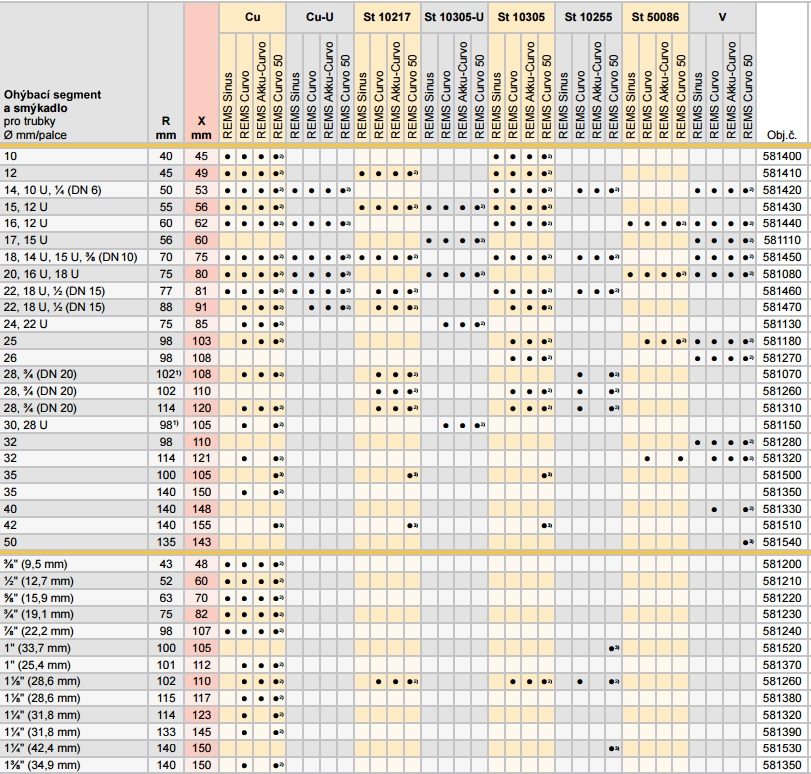
Task: Select the "St 10217" column header
Action: [387, 17]
